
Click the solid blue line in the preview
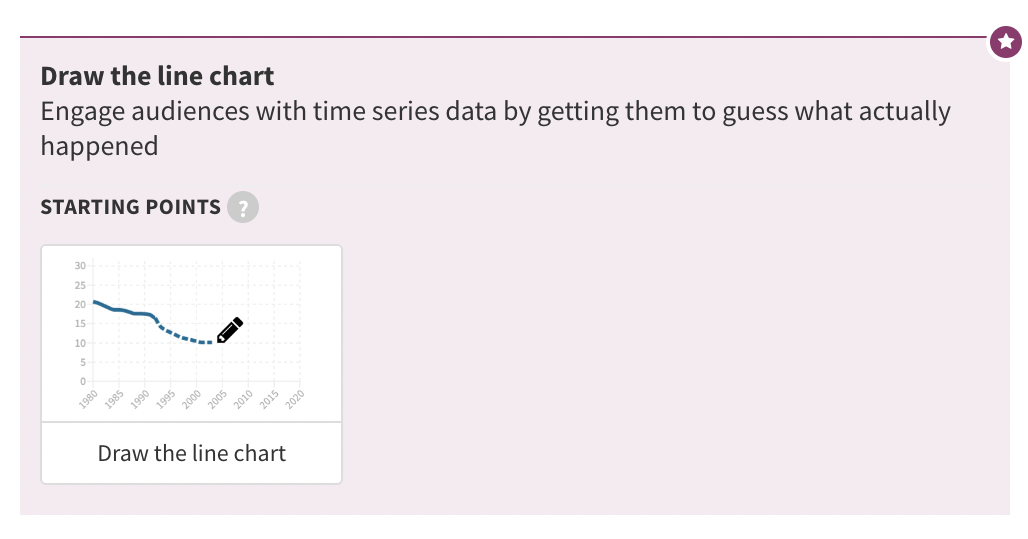tap(125, 310)
